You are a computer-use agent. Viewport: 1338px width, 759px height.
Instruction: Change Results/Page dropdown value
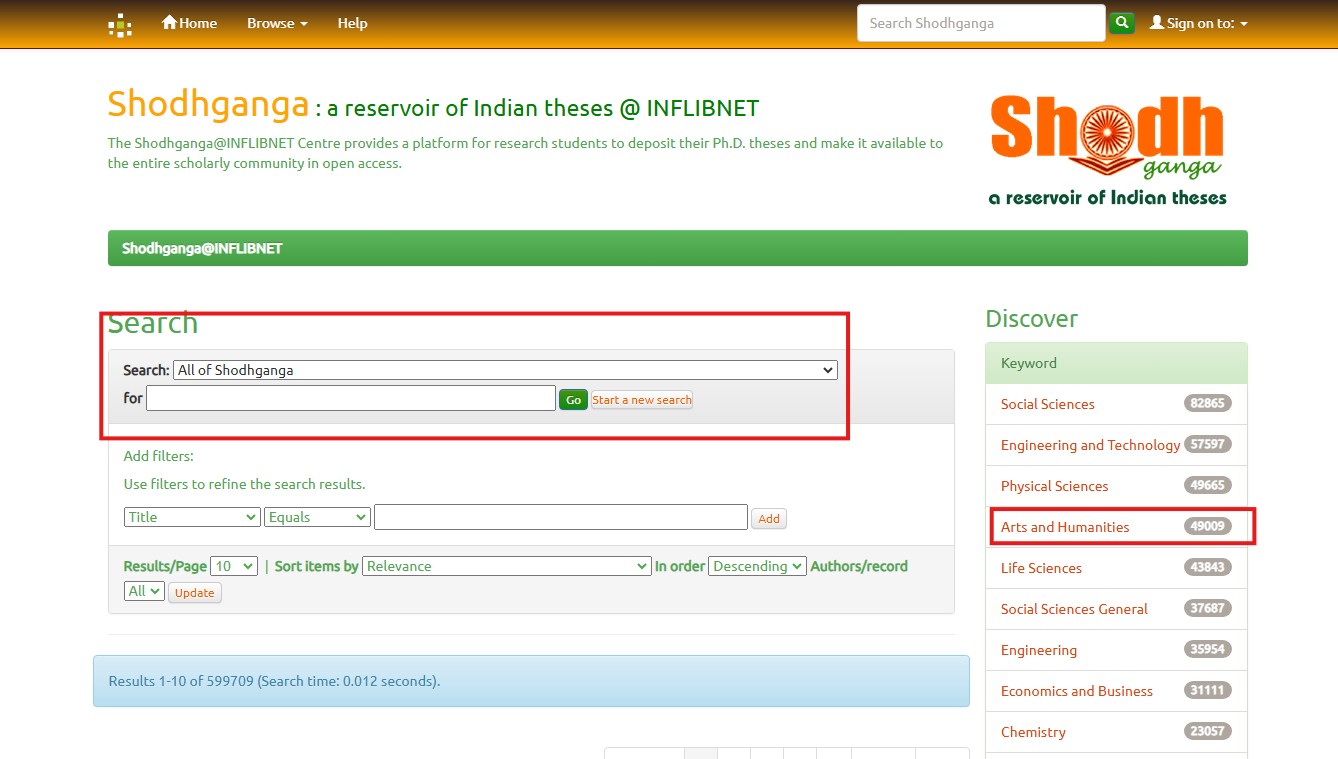[x=234, y=566]
